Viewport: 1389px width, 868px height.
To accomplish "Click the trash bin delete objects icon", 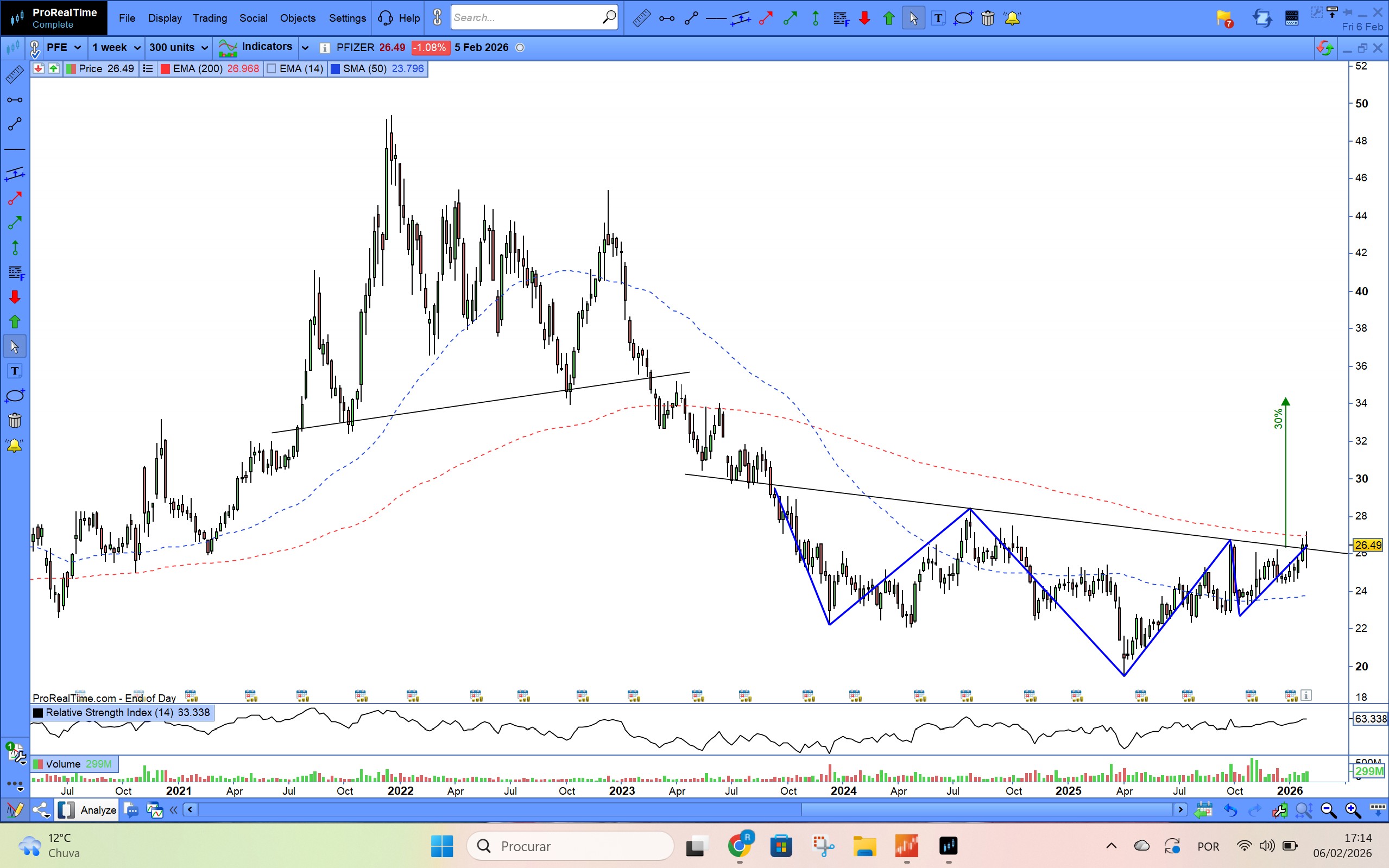I will click(988, 18).
